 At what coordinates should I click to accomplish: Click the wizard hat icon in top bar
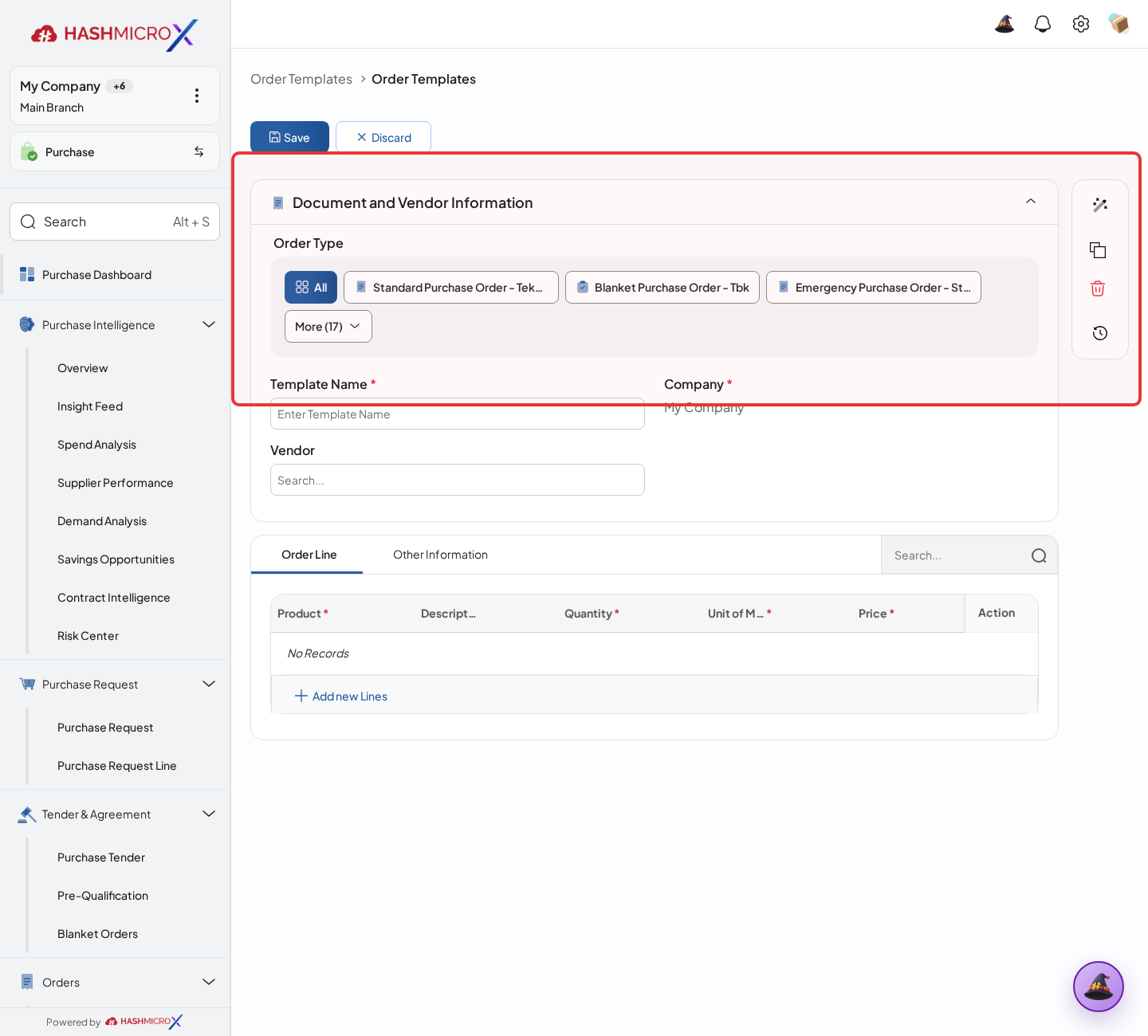1005,24
